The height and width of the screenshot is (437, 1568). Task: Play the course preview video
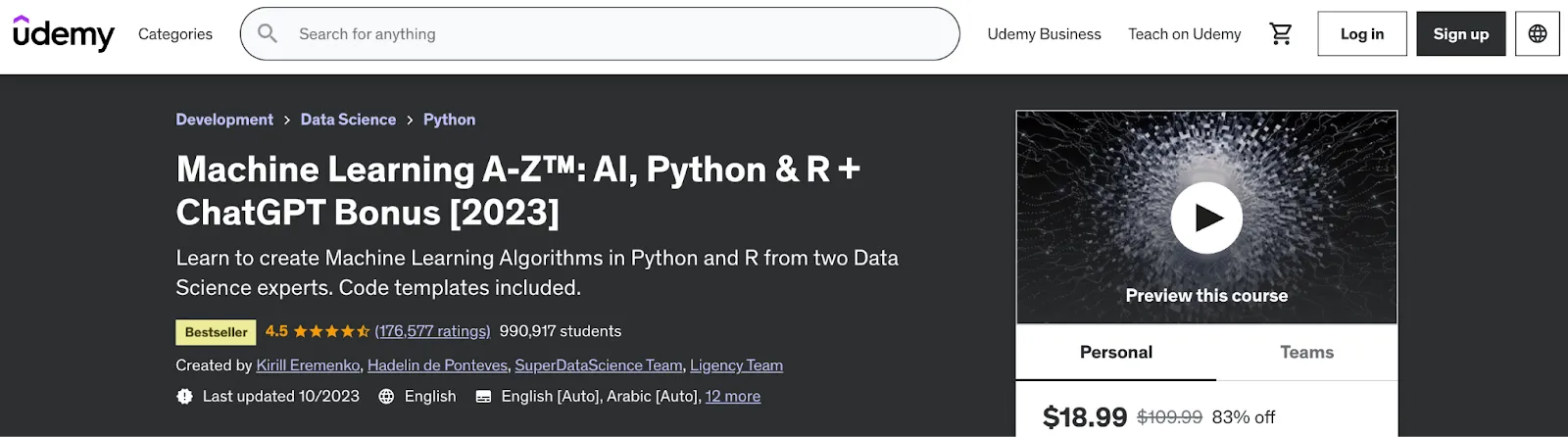[1206, 218]
